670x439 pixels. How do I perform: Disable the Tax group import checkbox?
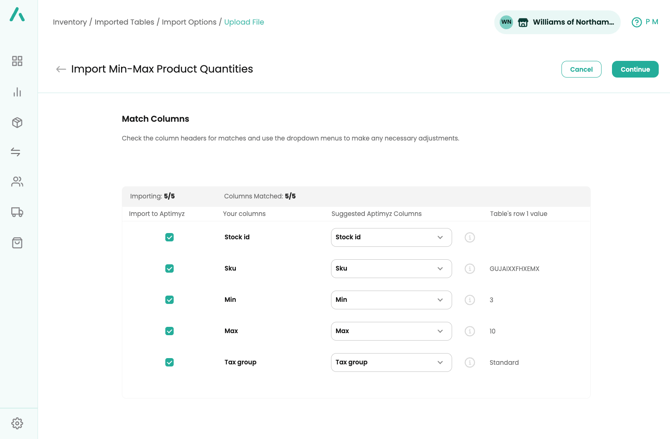point(169,362)
